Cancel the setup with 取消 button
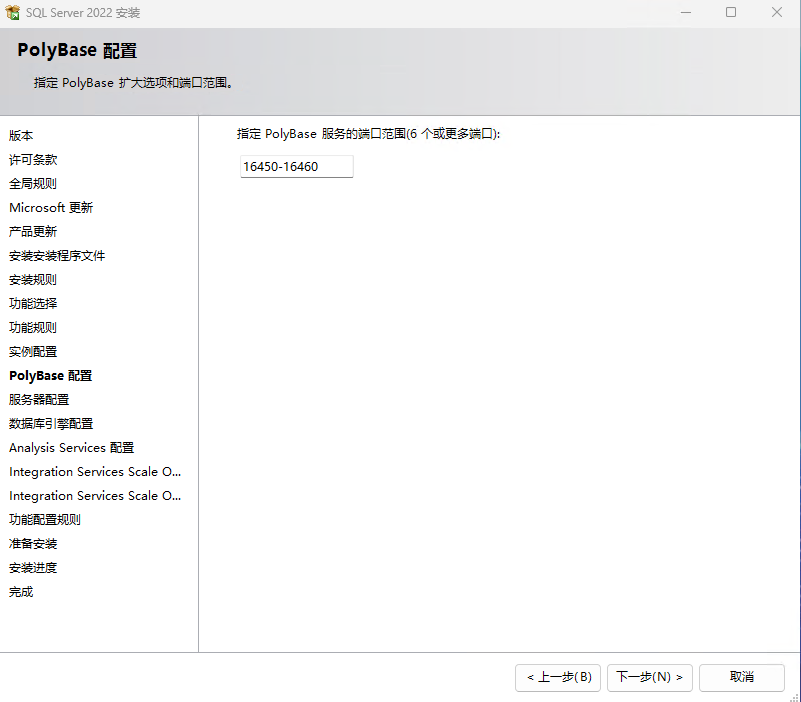The image size is (801, 702). [742, 677]
